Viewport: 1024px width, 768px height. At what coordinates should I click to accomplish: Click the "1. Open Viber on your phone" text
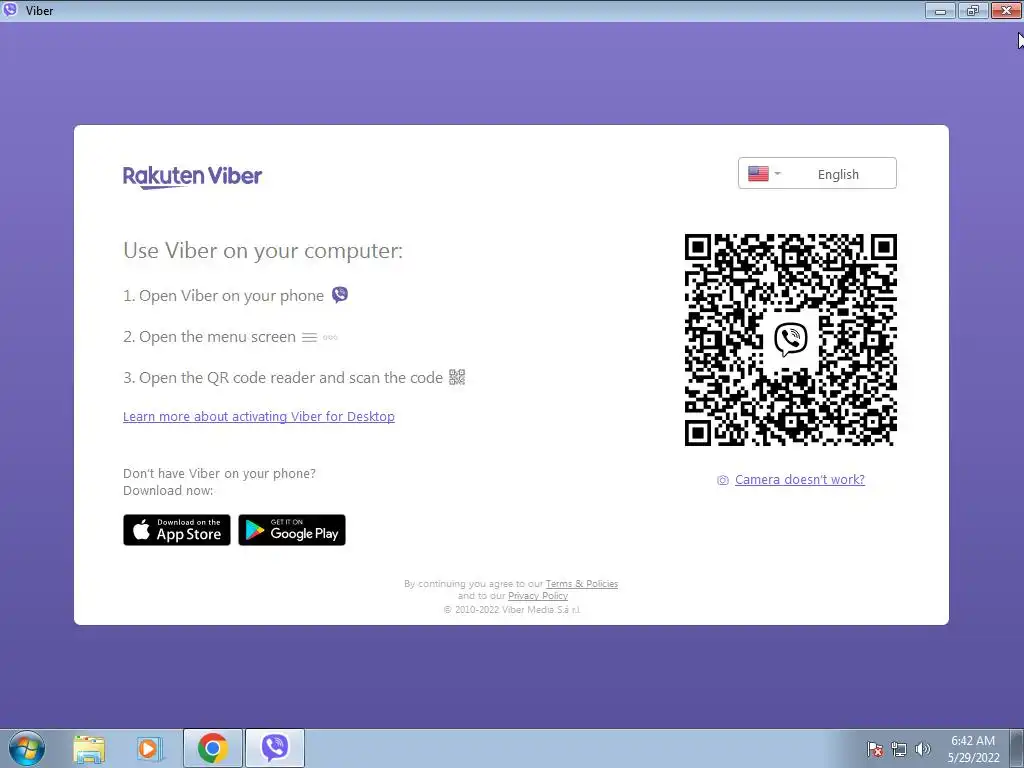pos(223,296)
